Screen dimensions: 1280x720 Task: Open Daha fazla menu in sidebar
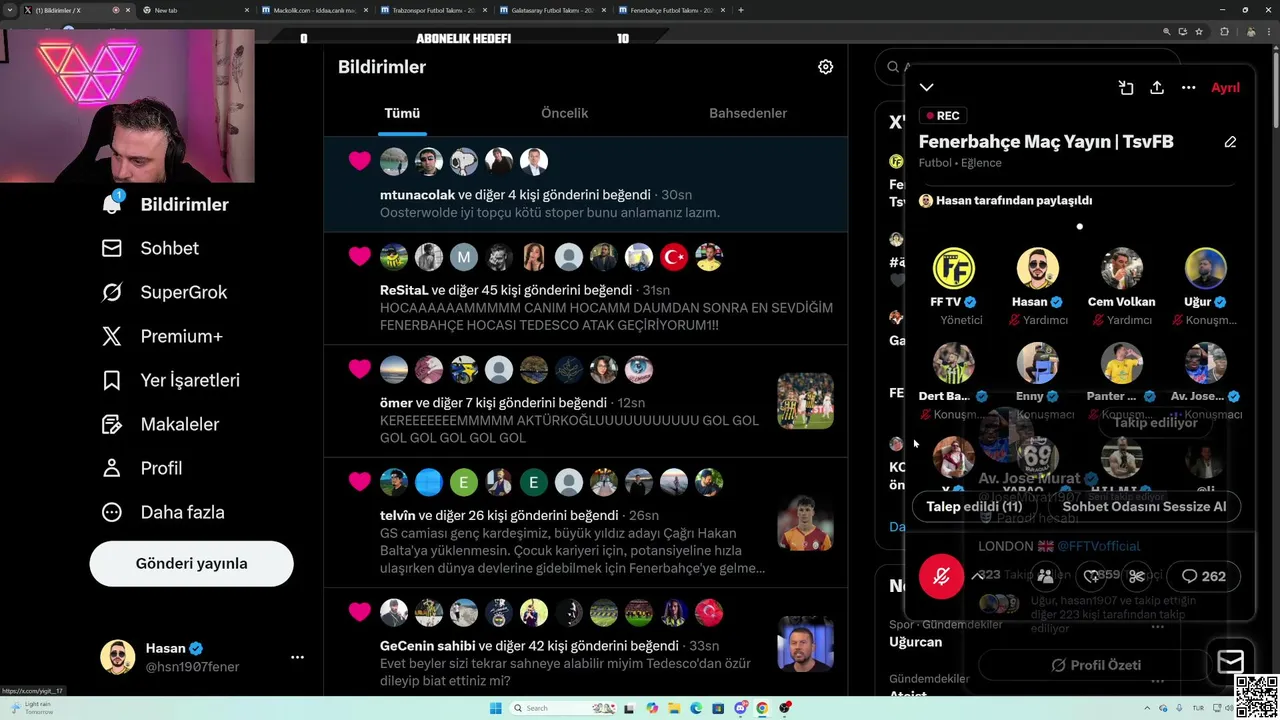(x=163, y=512)
